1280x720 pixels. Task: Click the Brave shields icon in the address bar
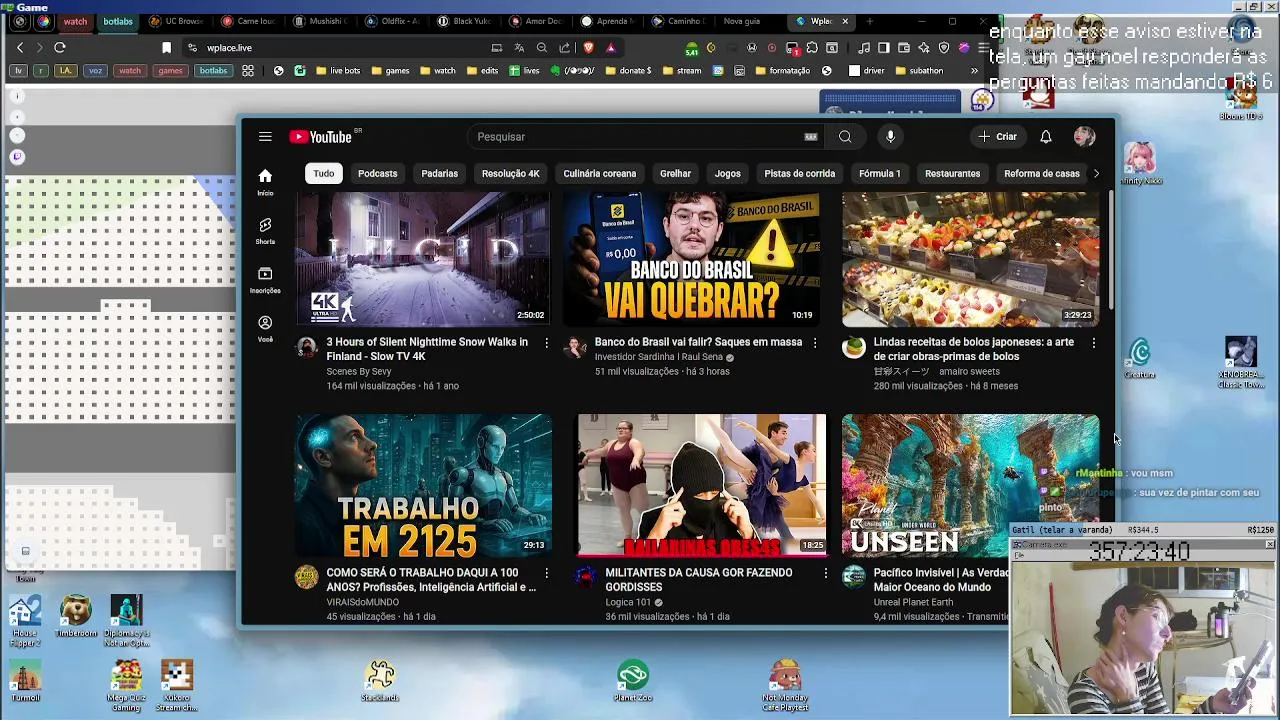click(588, 47)
